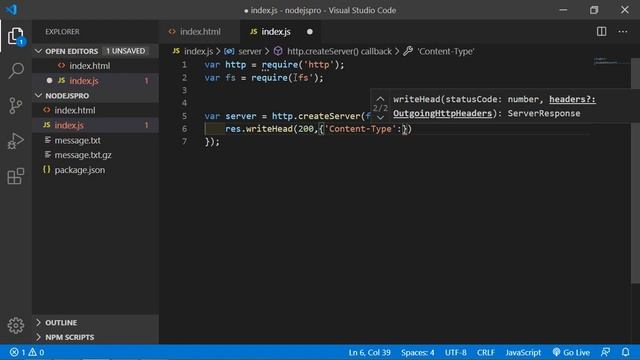Split the editor to the right
This screenshot has height=360, width=640.
(601, 31)
